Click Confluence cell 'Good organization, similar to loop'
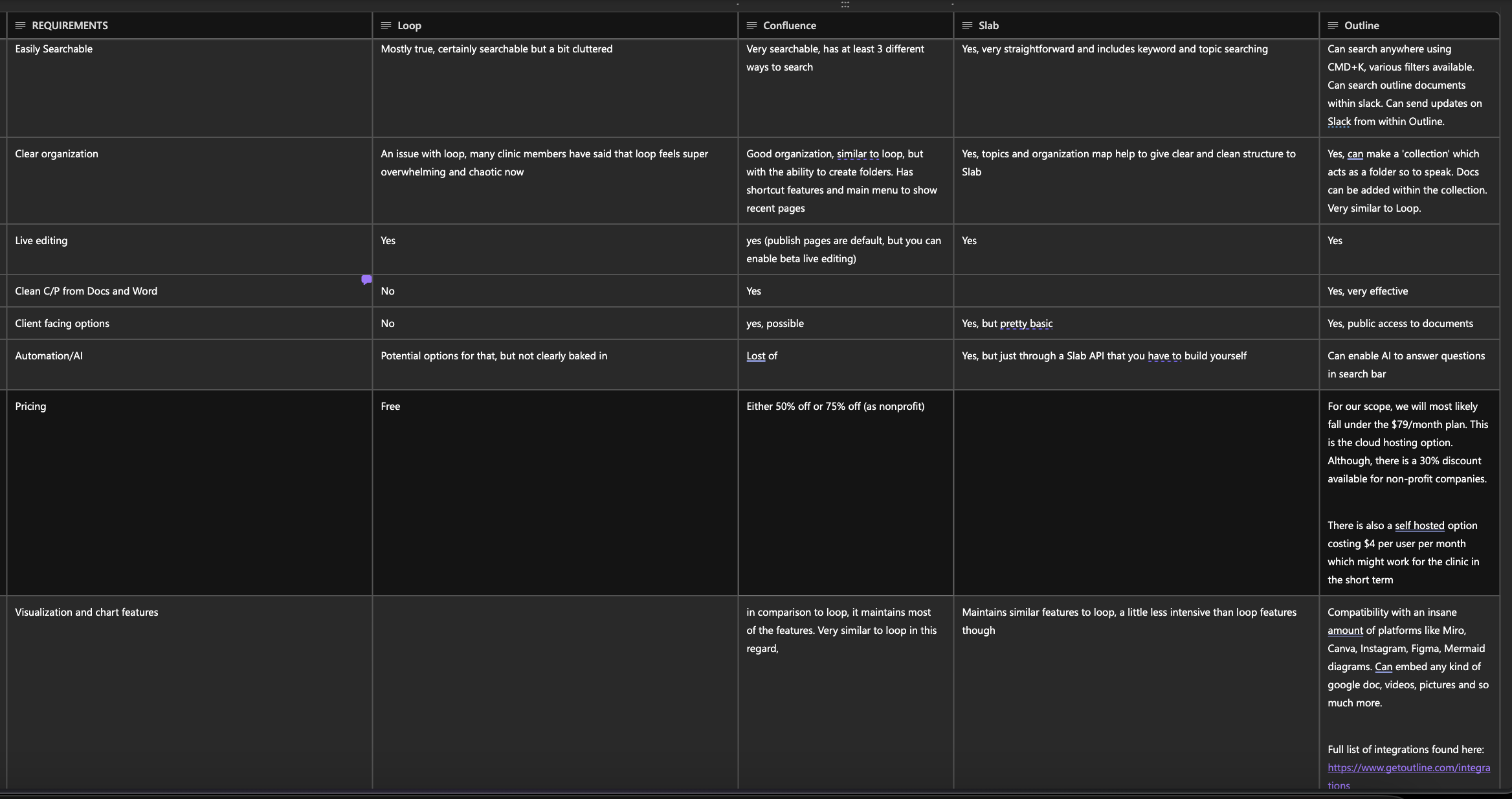 [x=845, y=181]
